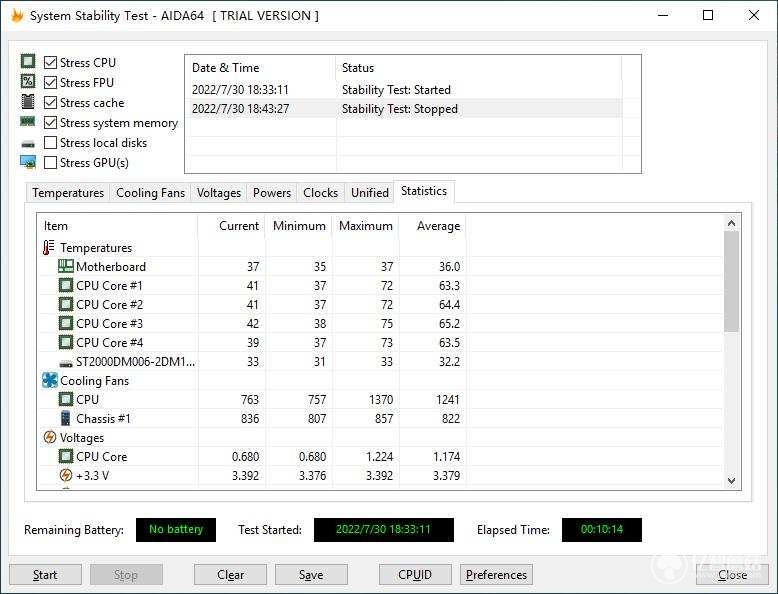Click the Voltages group label in list
778x594 pixels.
coord(82,438)
